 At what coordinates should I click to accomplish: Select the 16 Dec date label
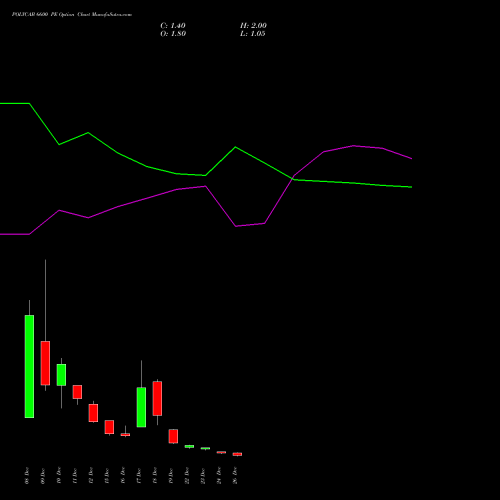[x=123, y=476]
